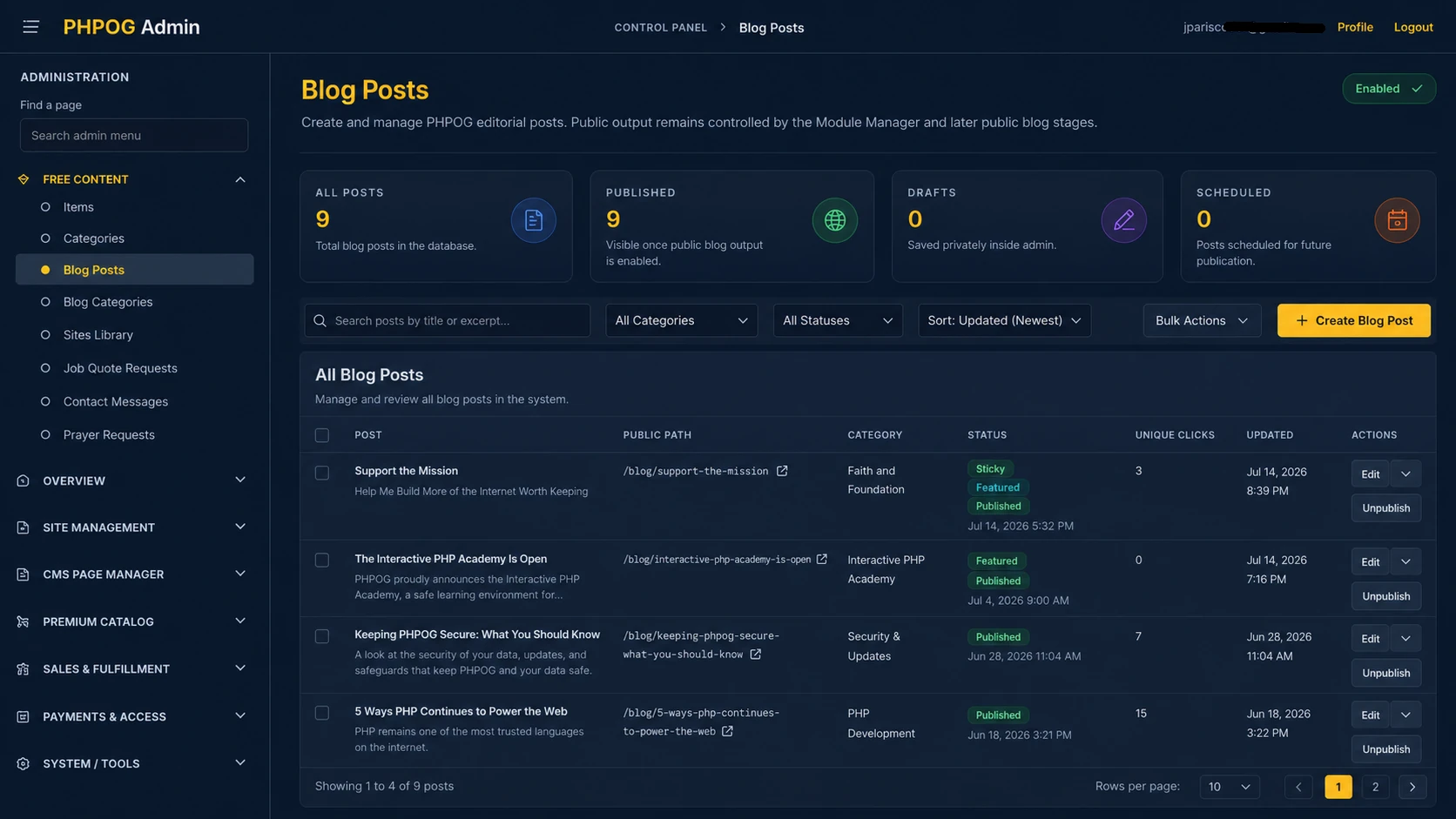Screen dimensions: 1456x819
Task: Expand more actions for 5 Ways PHP
Action: 1405,715
